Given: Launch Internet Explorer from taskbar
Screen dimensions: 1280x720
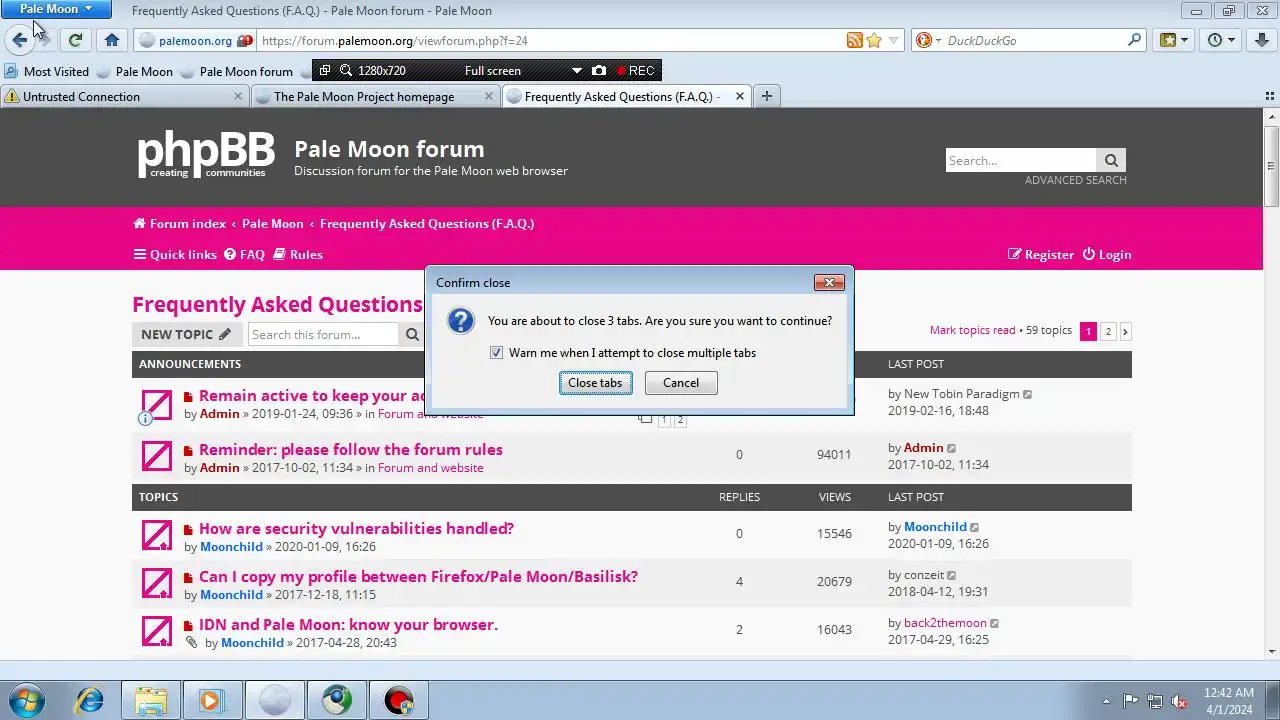Looking at the screenshot, I should coord(90,700).
